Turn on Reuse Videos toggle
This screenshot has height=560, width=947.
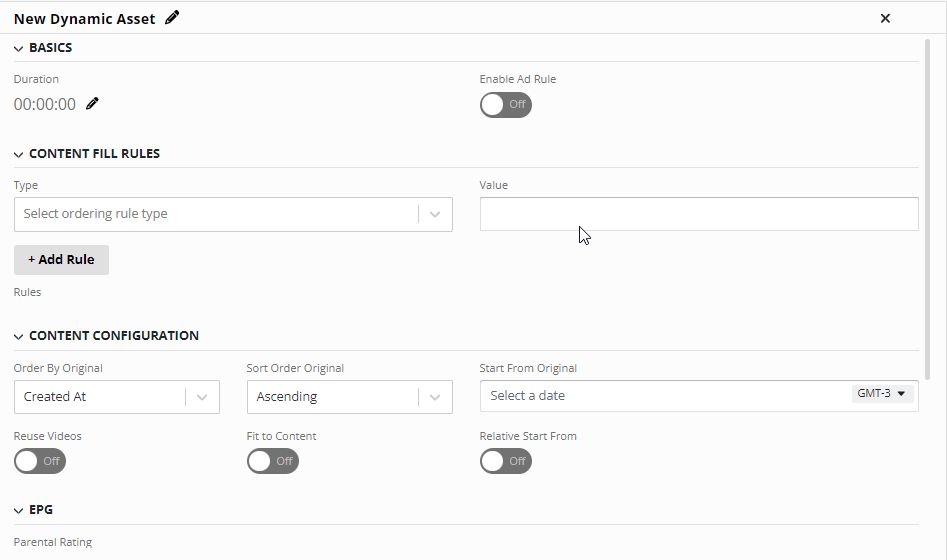[40, 461]
